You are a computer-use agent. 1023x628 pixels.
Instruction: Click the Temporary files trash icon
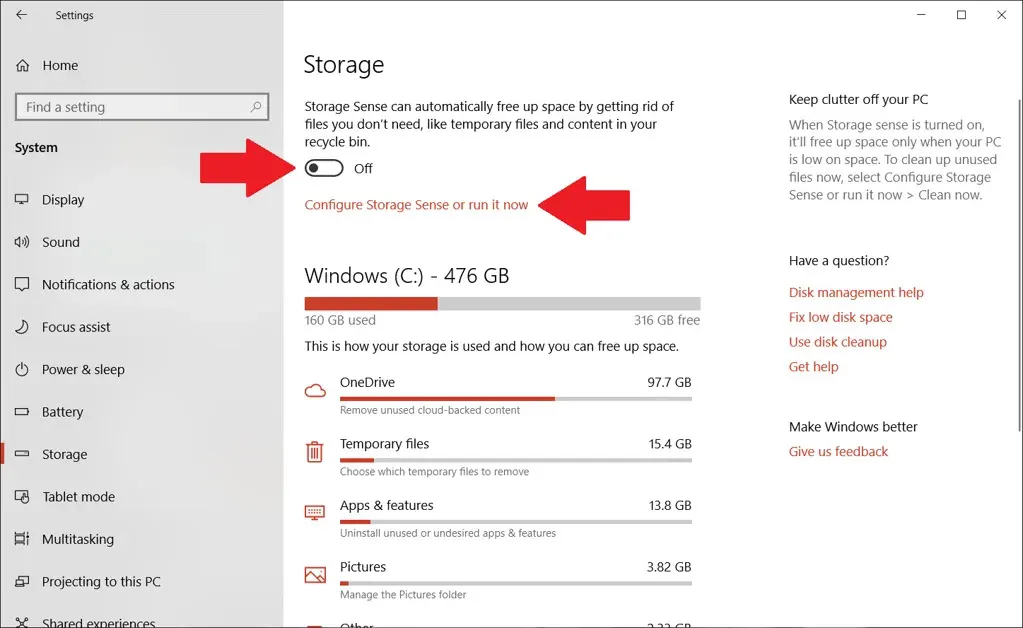315,452
